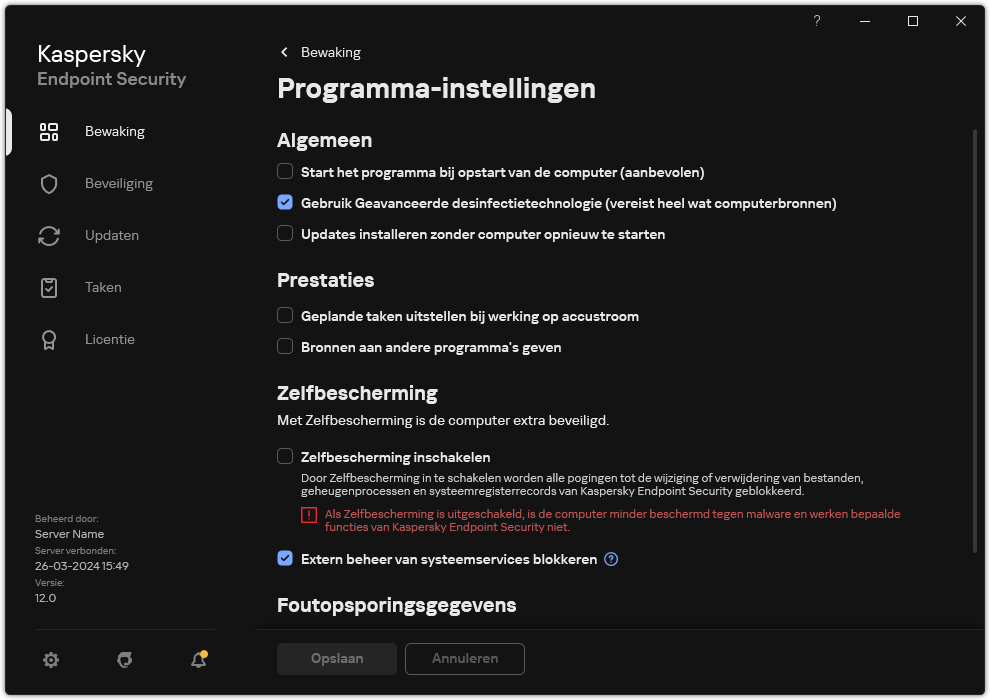Click the Annuleren button

pyautogui.click(x=464, y=659)
